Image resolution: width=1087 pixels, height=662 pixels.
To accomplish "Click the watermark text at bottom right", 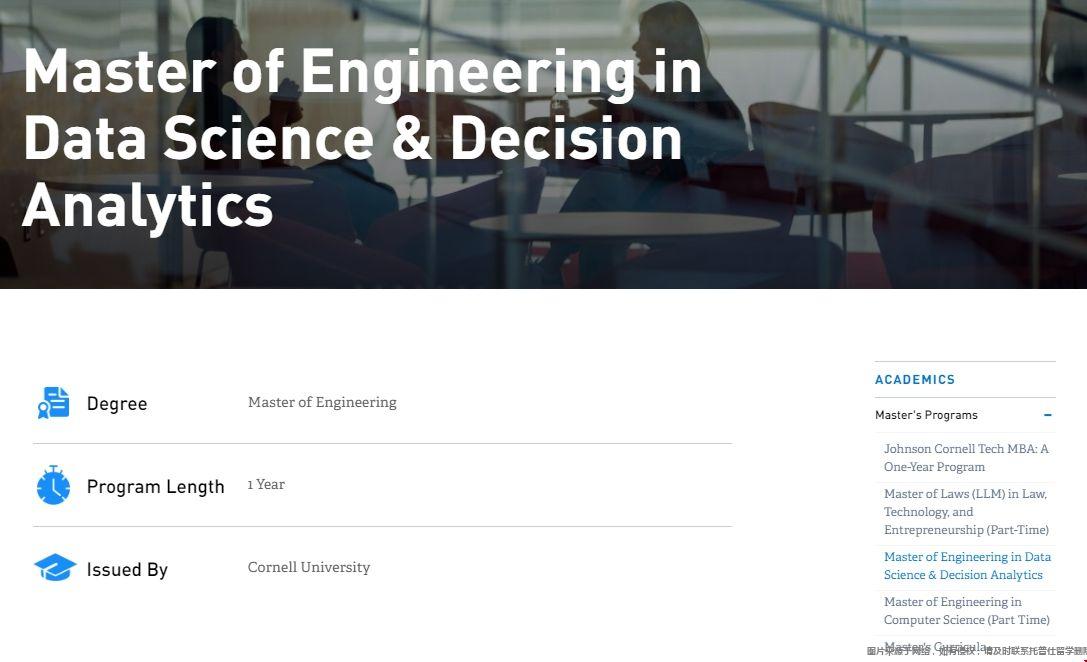I will coord(976,652).
